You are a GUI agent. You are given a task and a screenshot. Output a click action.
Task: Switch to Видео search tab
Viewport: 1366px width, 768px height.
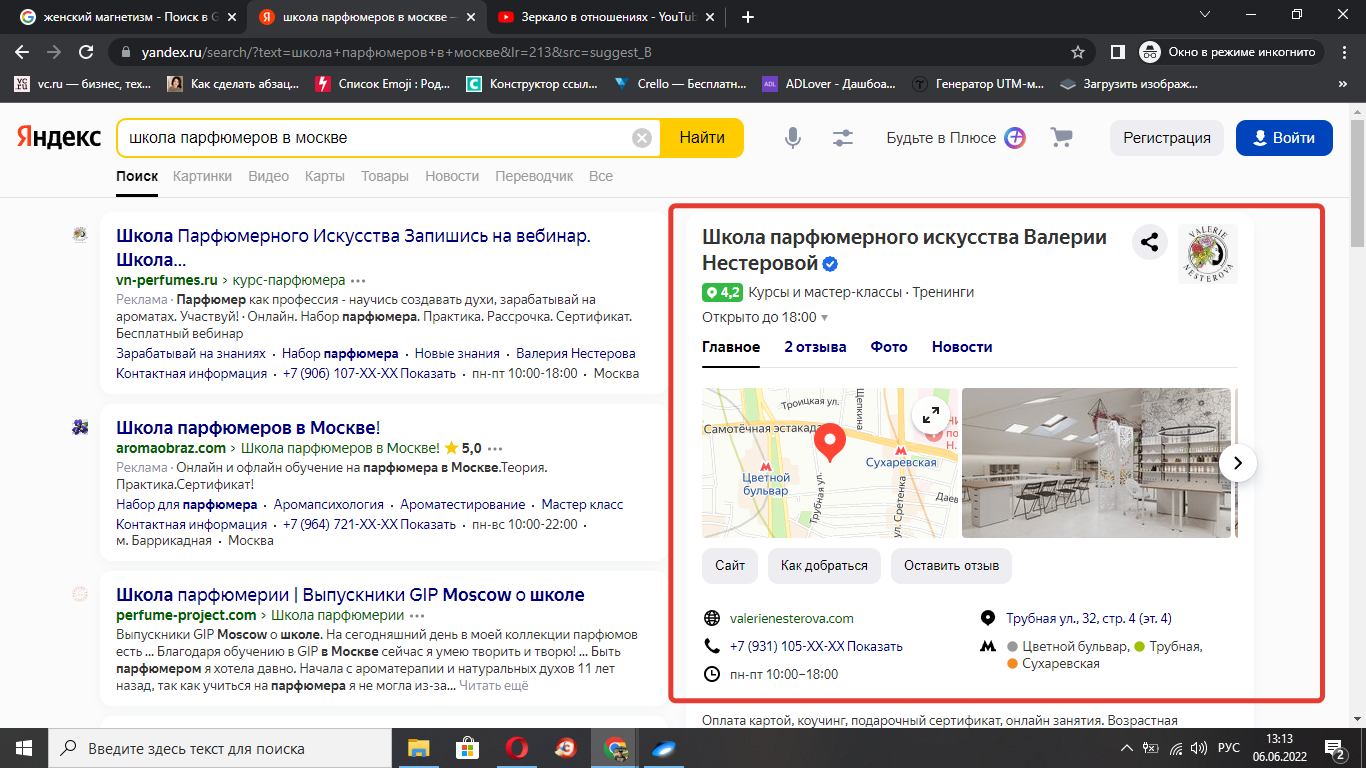tap(268, 176)
